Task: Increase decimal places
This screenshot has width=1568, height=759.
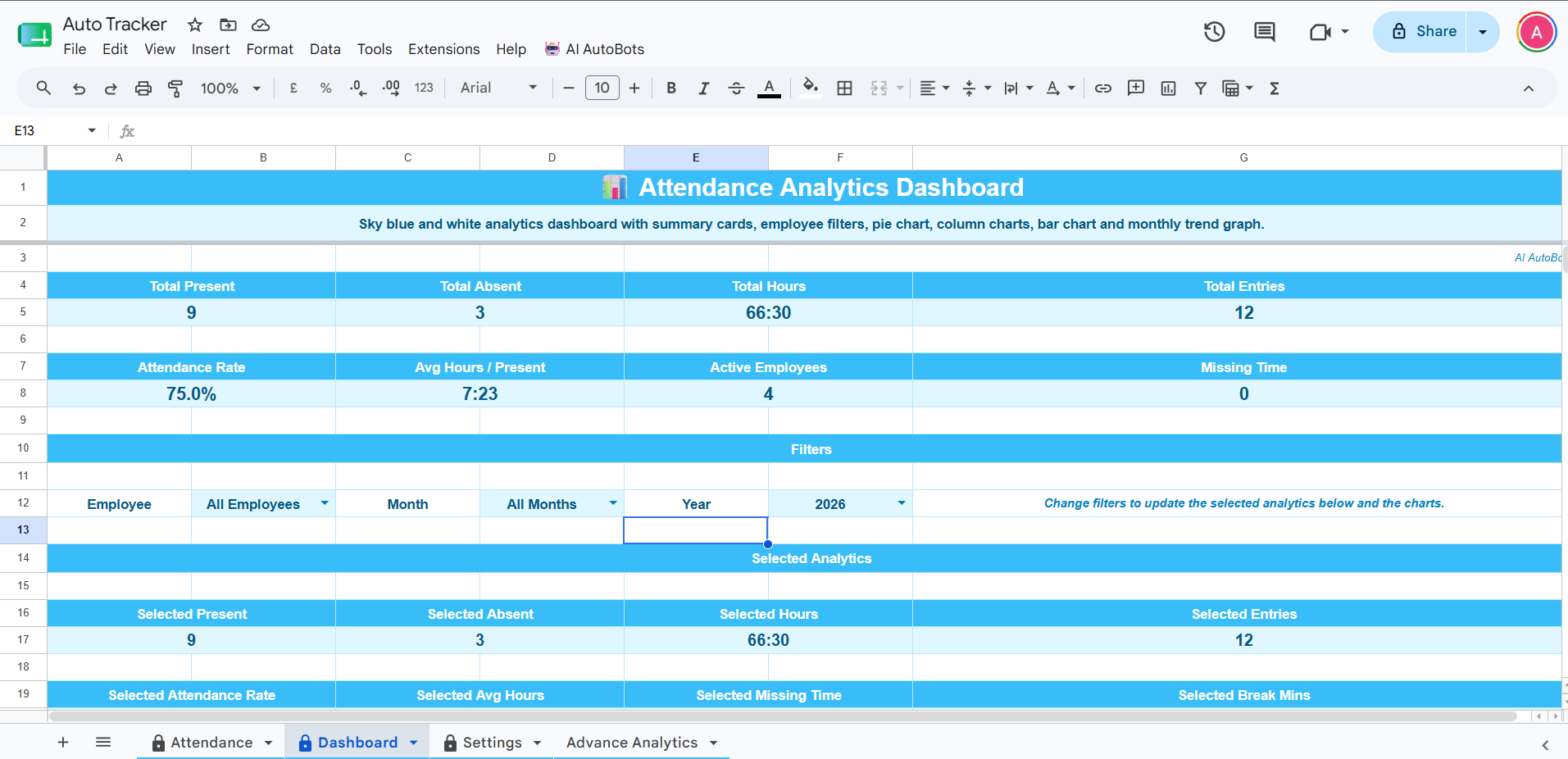Action: click(x=391, y=88)
